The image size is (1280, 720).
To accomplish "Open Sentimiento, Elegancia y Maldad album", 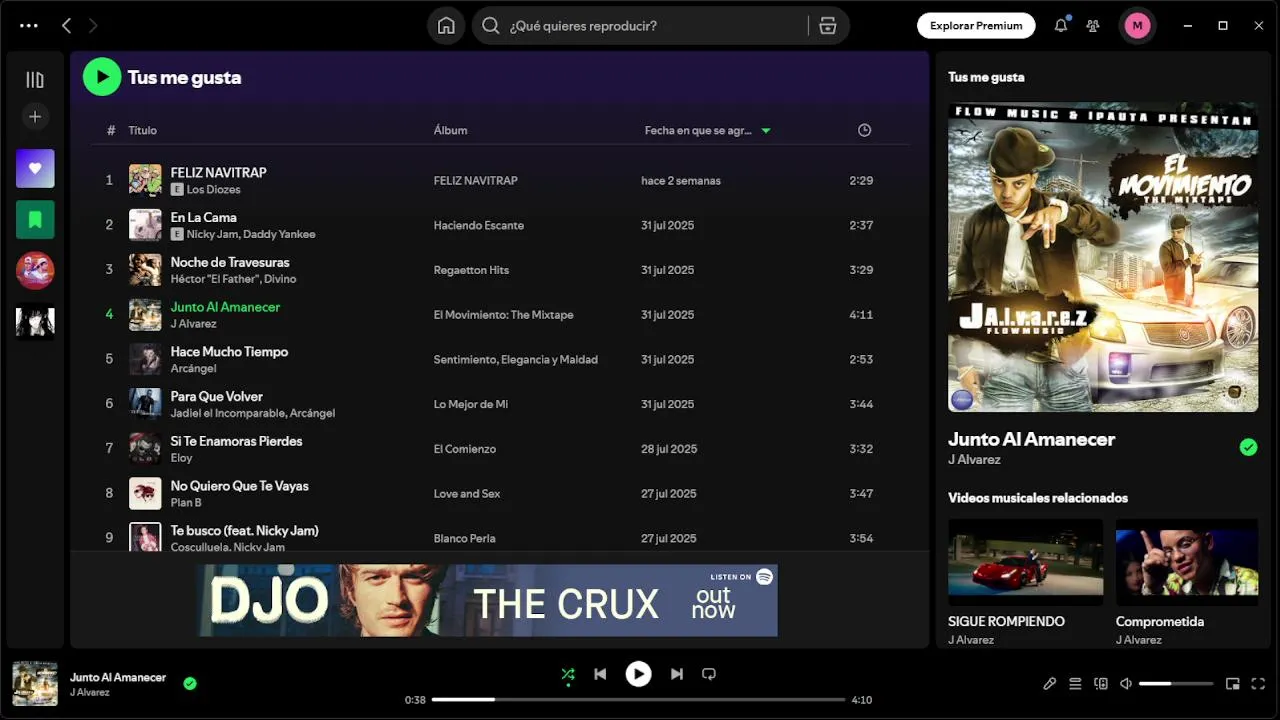I will pos(515,360).
